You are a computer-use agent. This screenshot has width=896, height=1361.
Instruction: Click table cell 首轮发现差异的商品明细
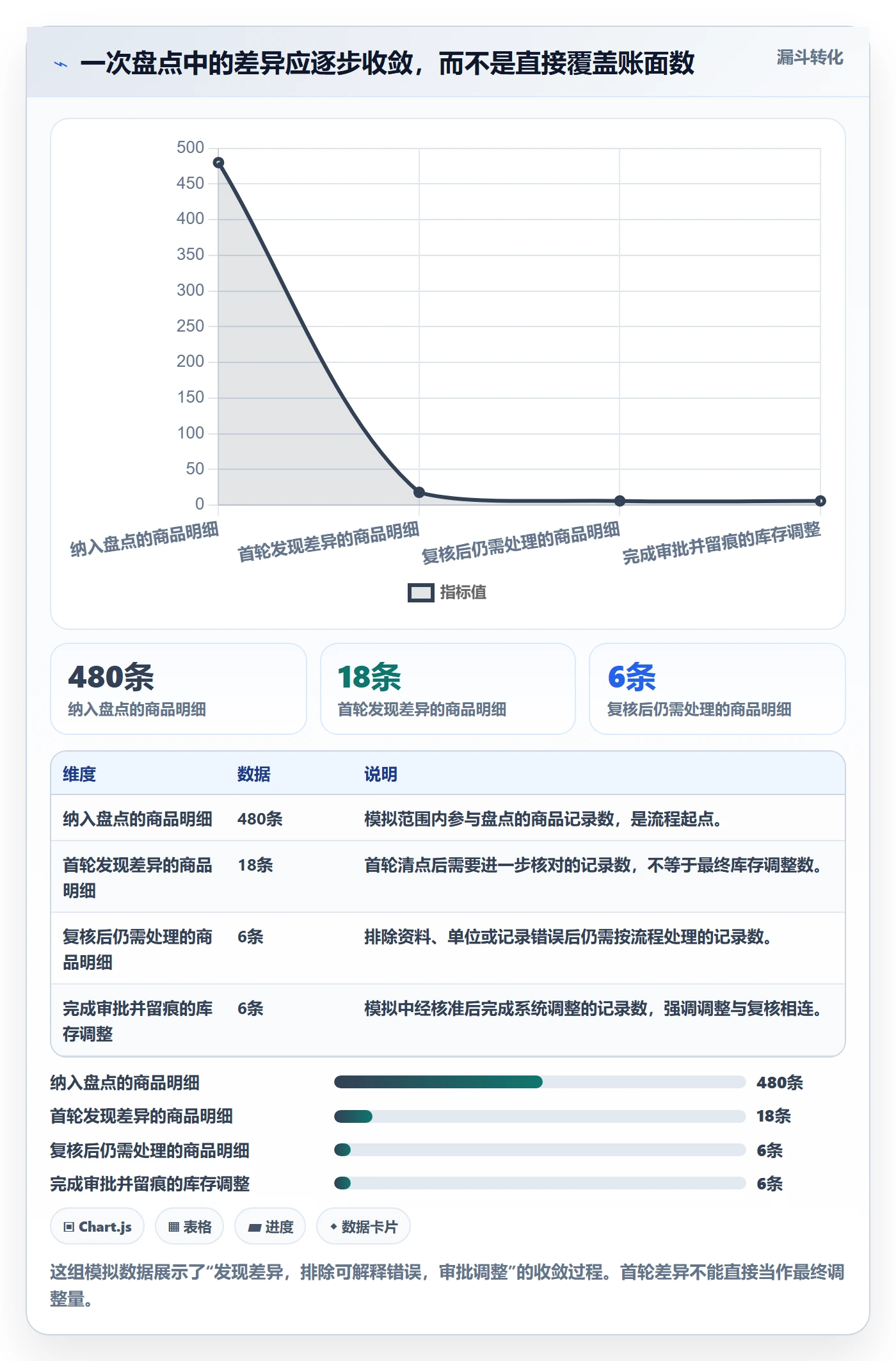(x=138, y=878)
